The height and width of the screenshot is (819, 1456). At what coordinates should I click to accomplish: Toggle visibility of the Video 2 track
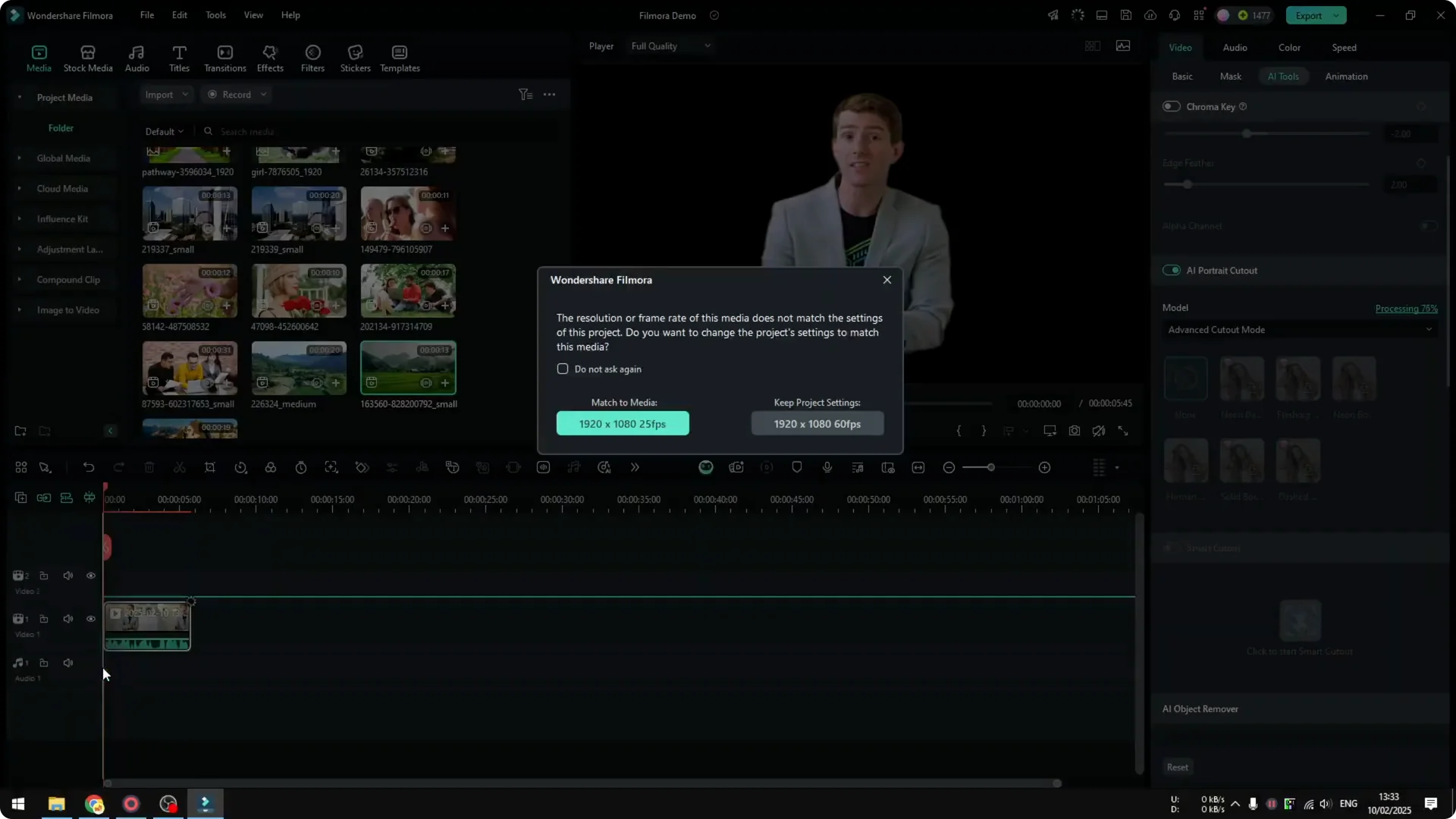click(91, 576)
